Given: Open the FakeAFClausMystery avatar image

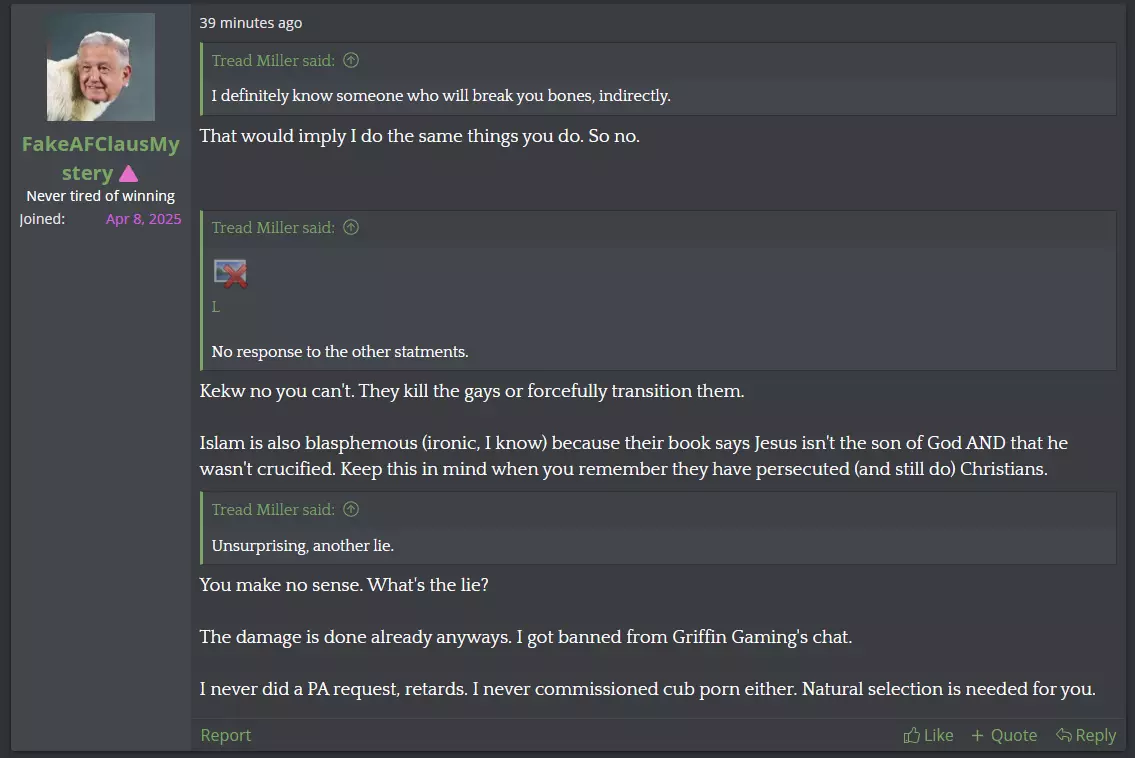Looking at the screenshot, I should pos(101,67).
